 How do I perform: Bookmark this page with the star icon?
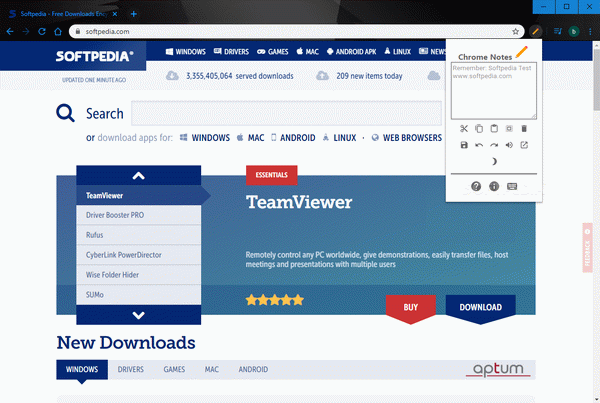click(515, 31)
